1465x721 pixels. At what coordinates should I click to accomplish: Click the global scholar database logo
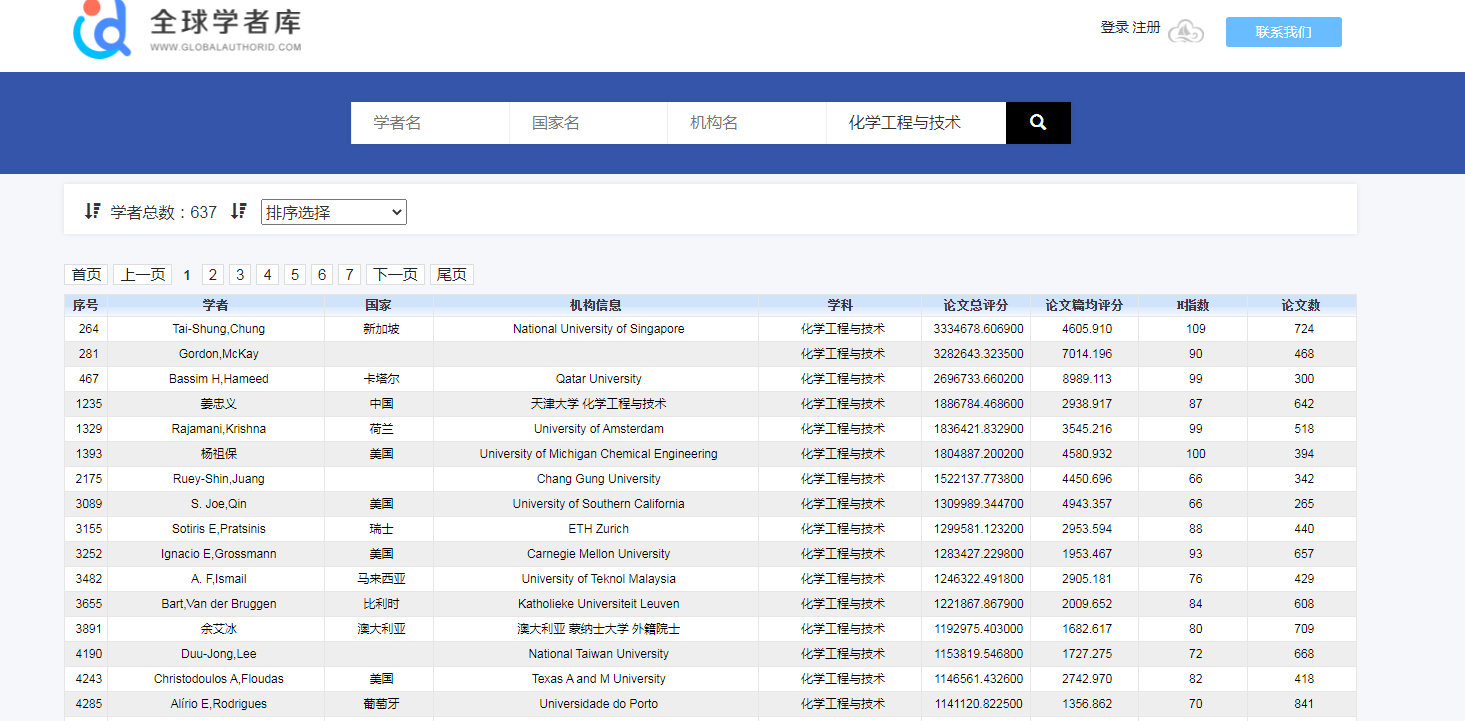(x=187, y=29)
